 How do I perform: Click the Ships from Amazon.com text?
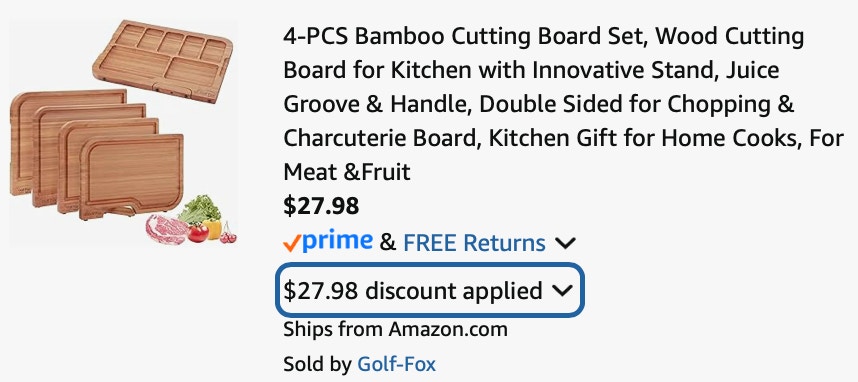[395, 329]
